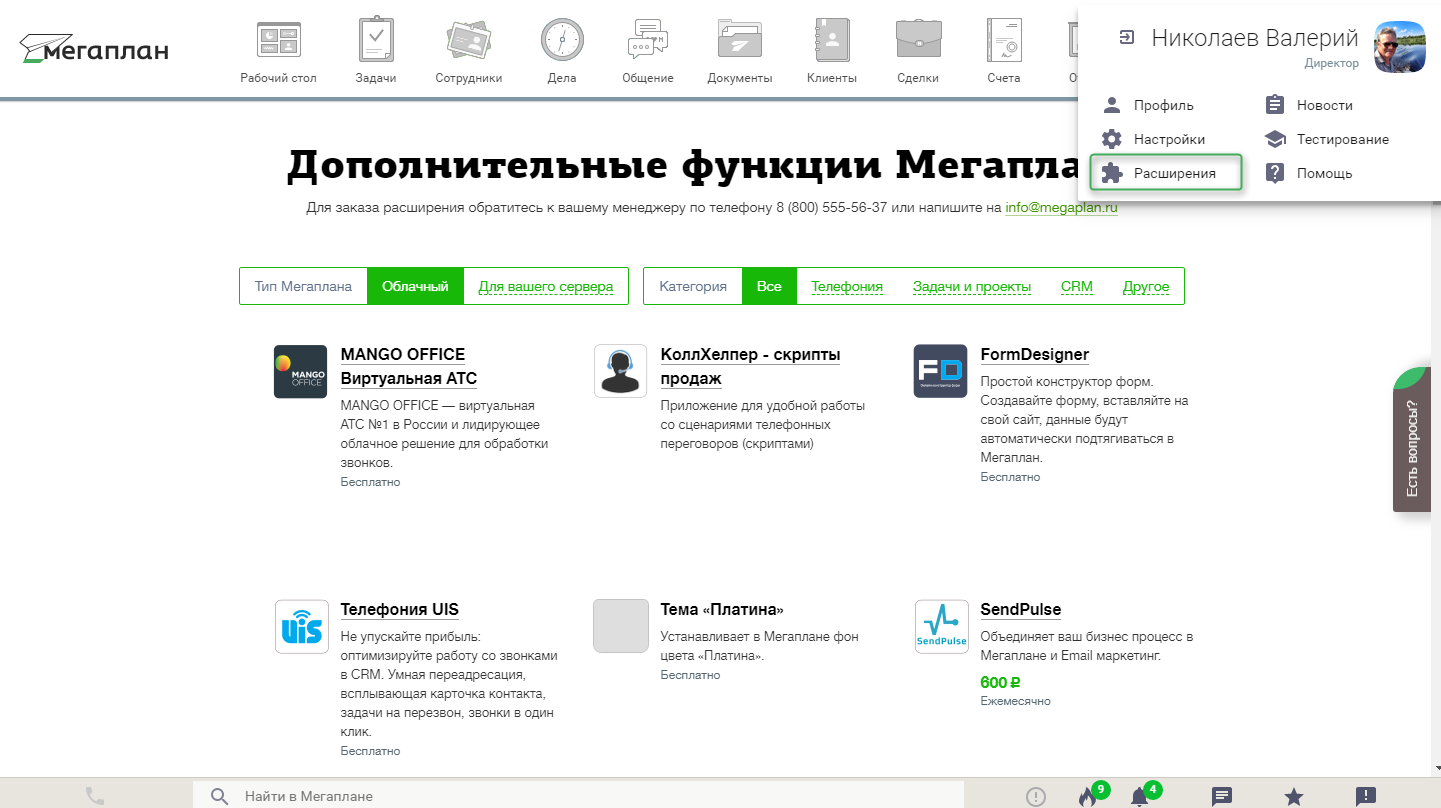Open the messages icon in bottom bar

(1222, 796)
